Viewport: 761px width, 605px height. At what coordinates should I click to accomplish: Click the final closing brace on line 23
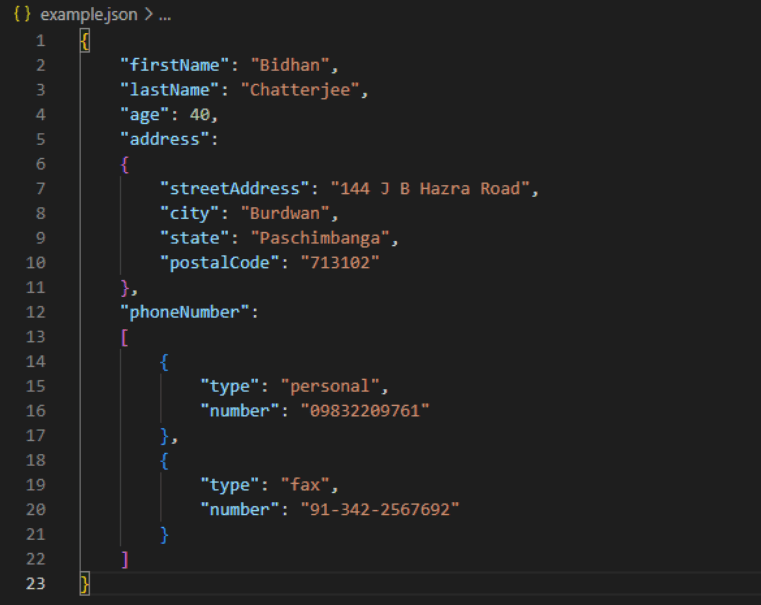85,584
